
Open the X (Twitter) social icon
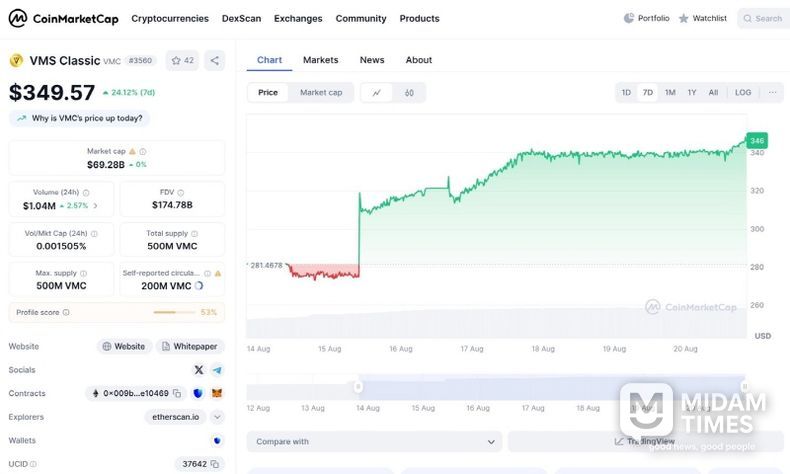click(x=199, y=370)
